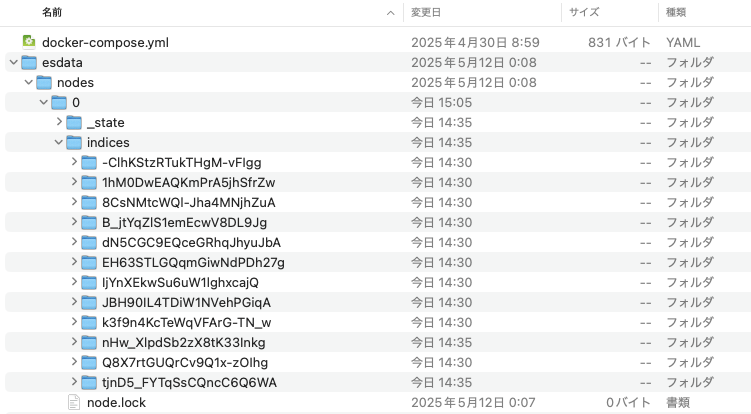The width and height of the screenshot is (751, 414).
Task: Expand the B_jtYqZlS1emEcwV8DL9Jg folder
Action: pyautogui.click(x=74, y=222)
